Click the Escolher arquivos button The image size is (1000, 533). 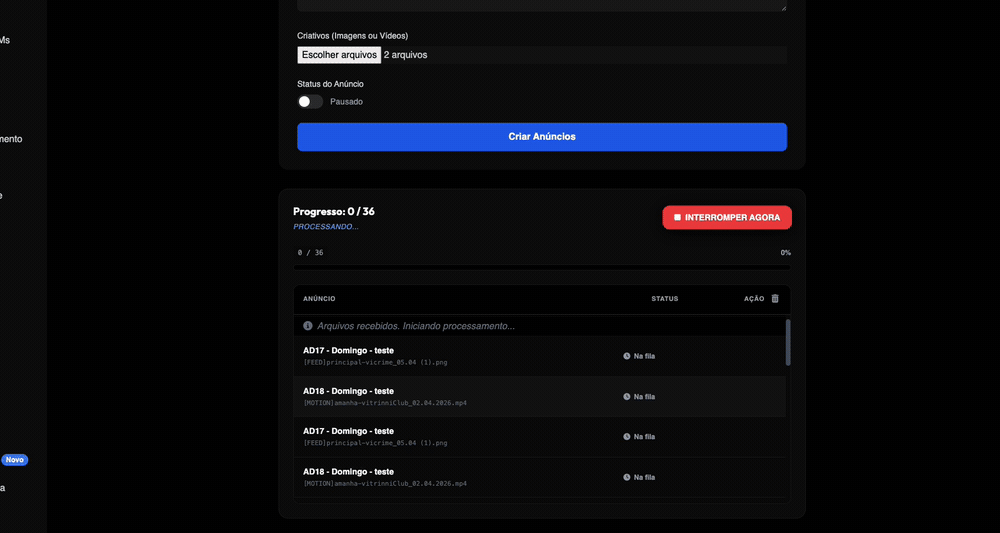tap(339, 55)
